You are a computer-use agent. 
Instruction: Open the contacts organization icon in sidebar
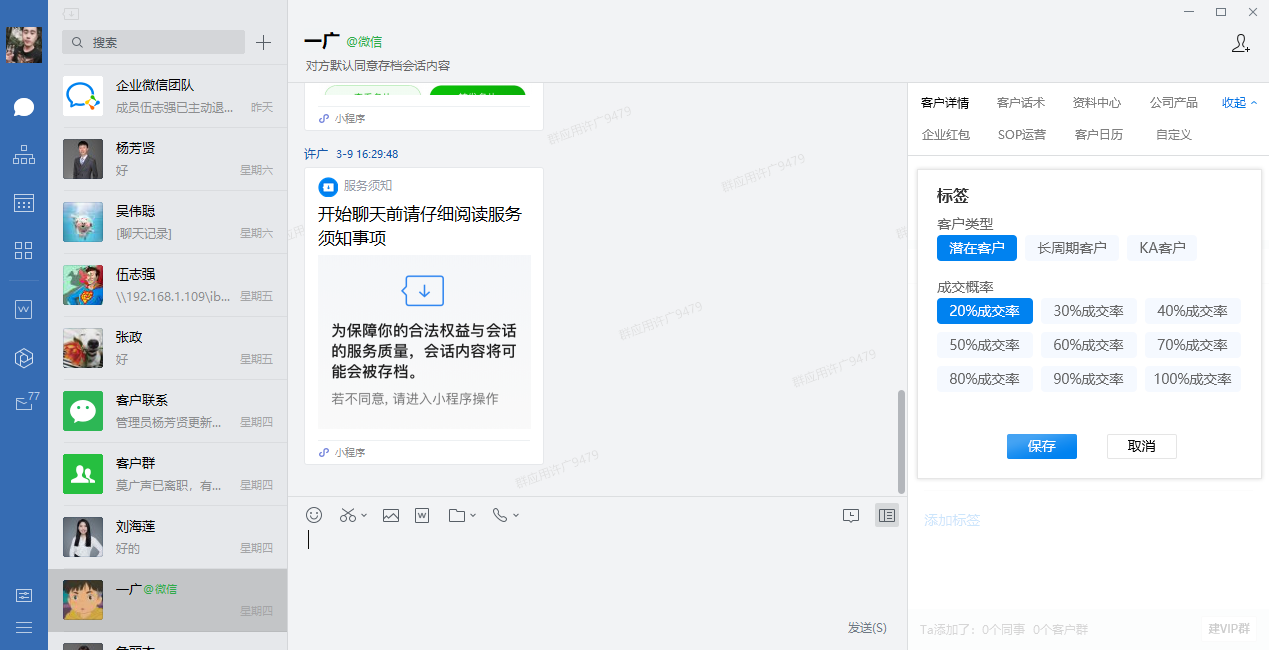24,155
